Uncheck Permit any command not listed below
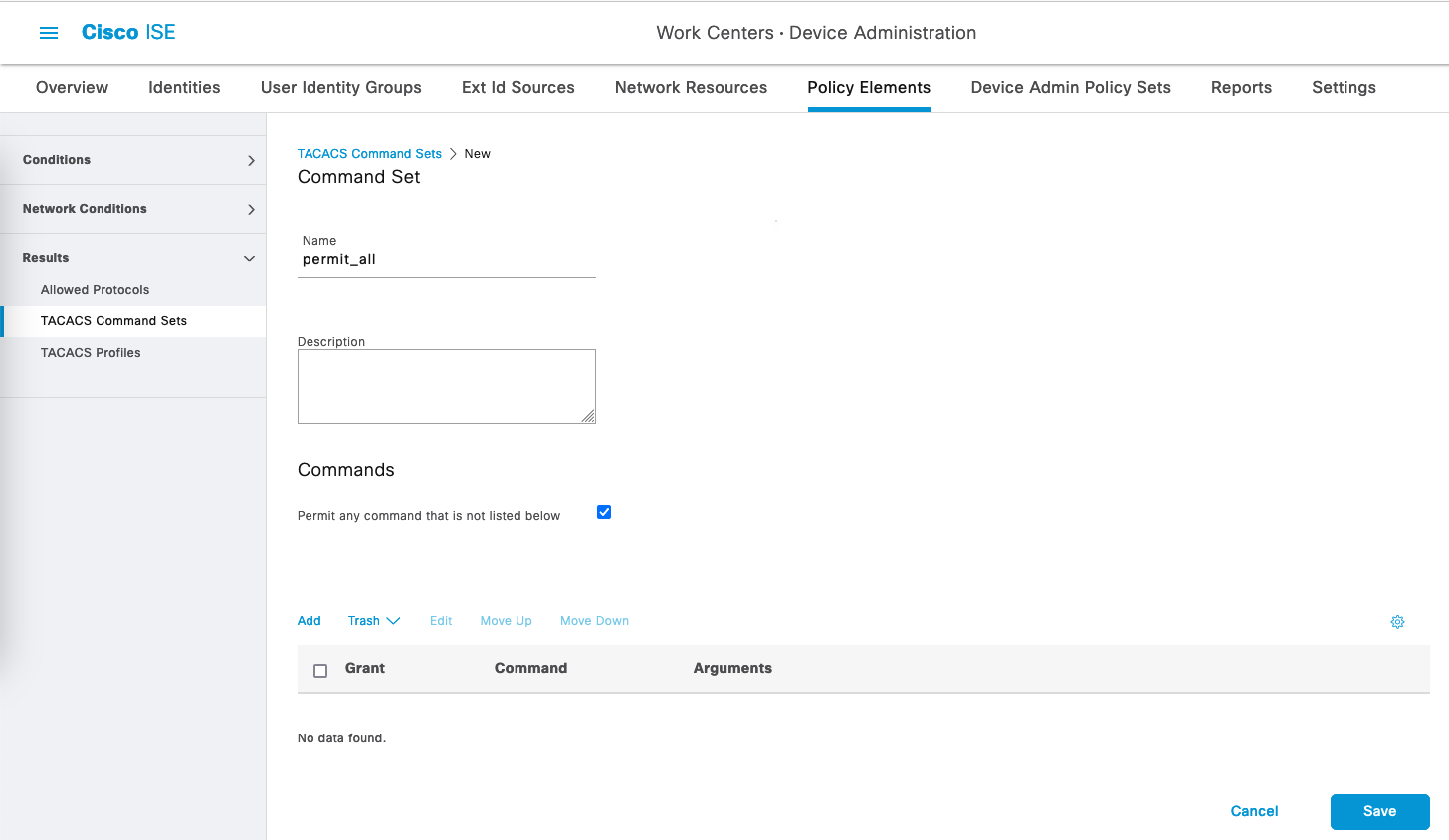The image size is (1449, 840). (604, 512)
